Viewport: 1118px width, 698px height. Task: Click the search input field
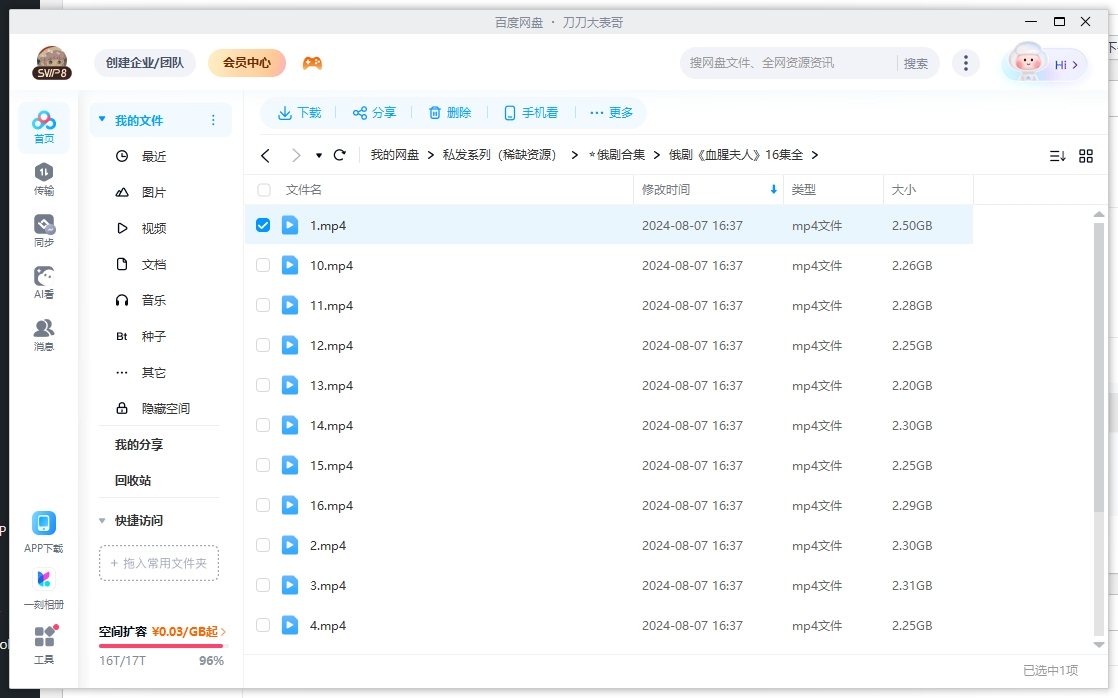[790, 62]
